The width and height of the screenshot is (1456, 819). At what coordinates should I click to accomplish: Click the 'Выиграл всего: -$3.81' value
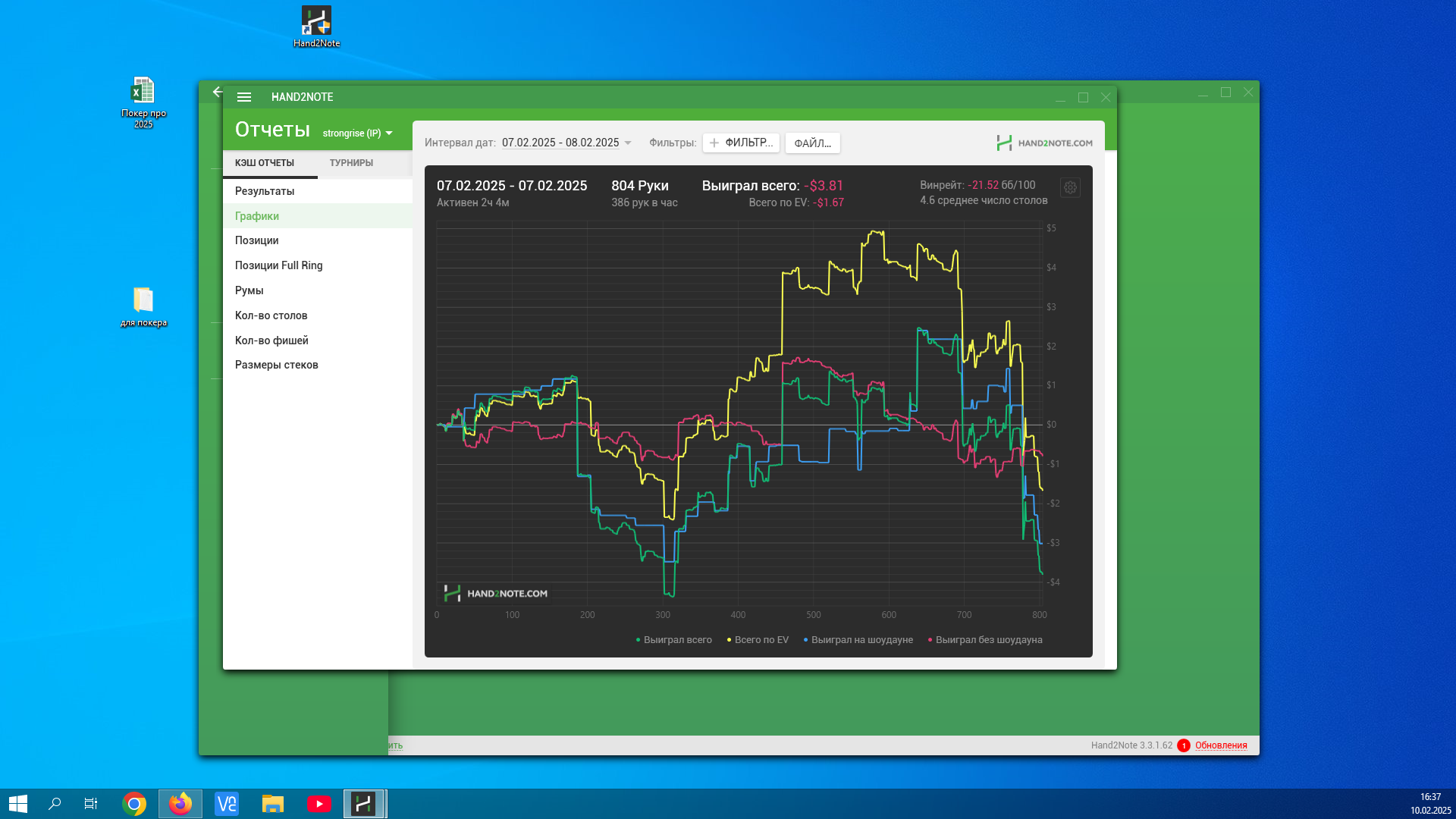(x=773, y=186)
